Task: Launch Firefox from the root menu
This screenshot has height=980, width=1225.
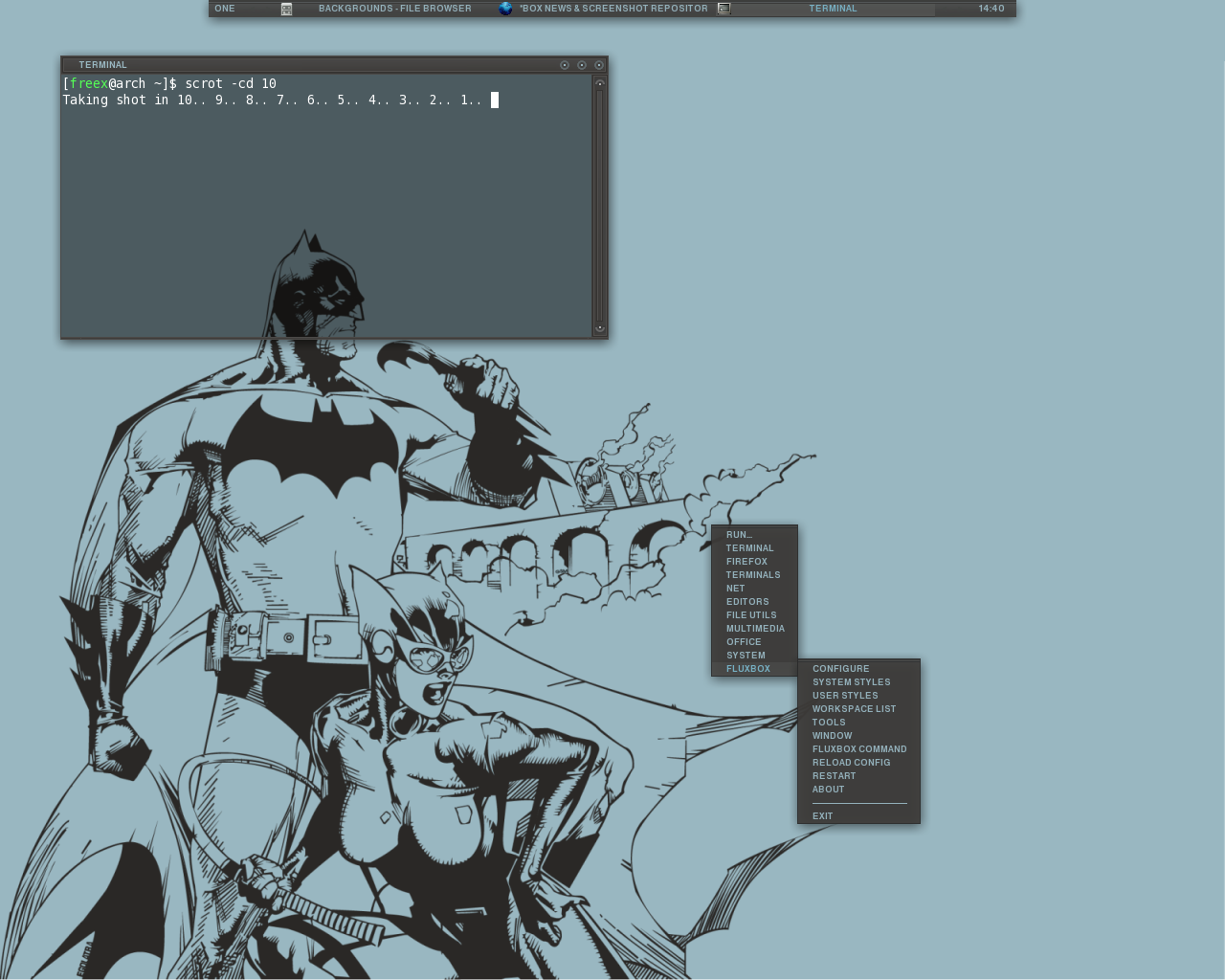Action: (x=754, y=562)
